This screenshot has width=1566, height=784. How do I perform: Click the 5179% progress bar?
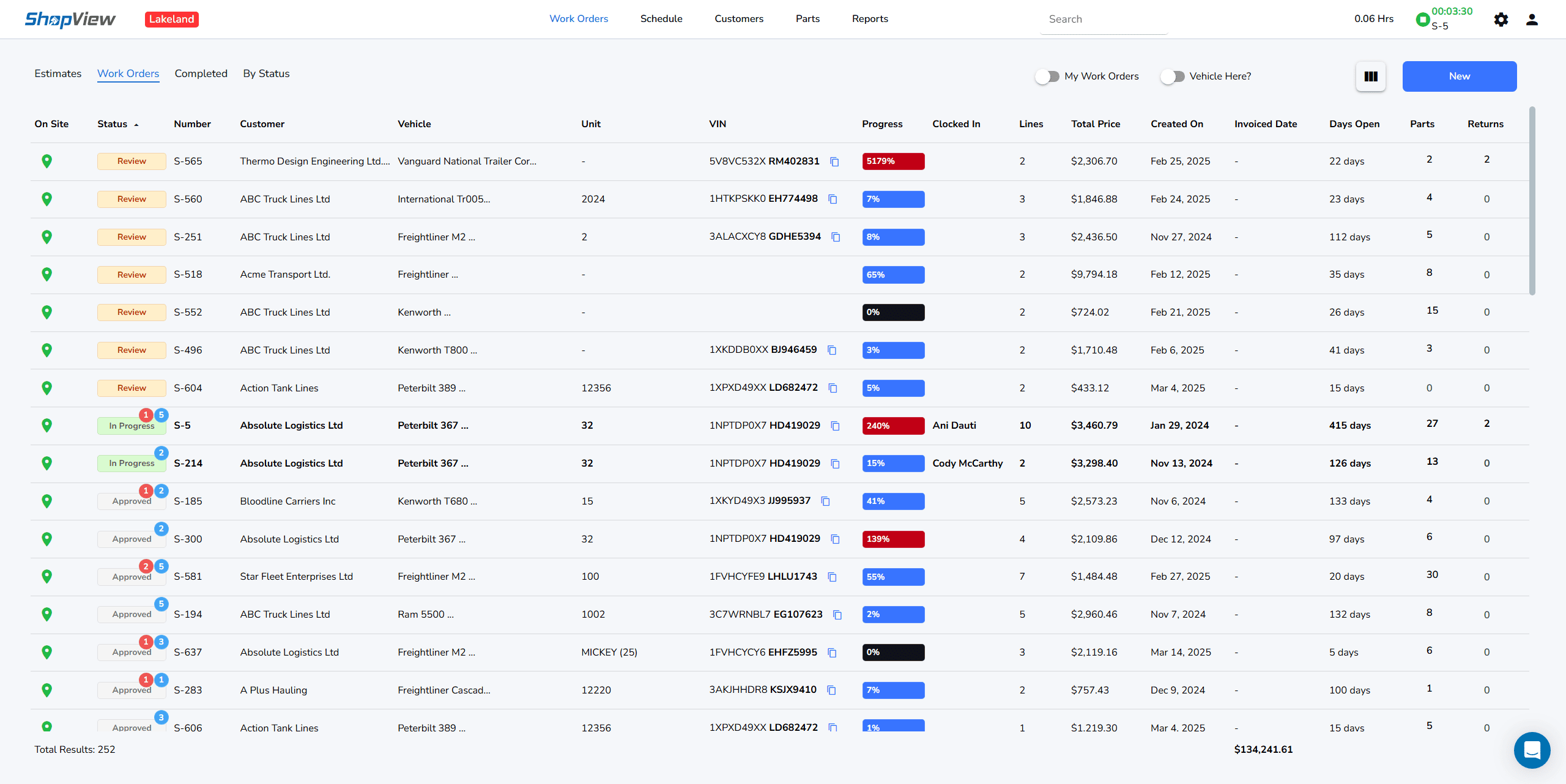tap(893, 161)
